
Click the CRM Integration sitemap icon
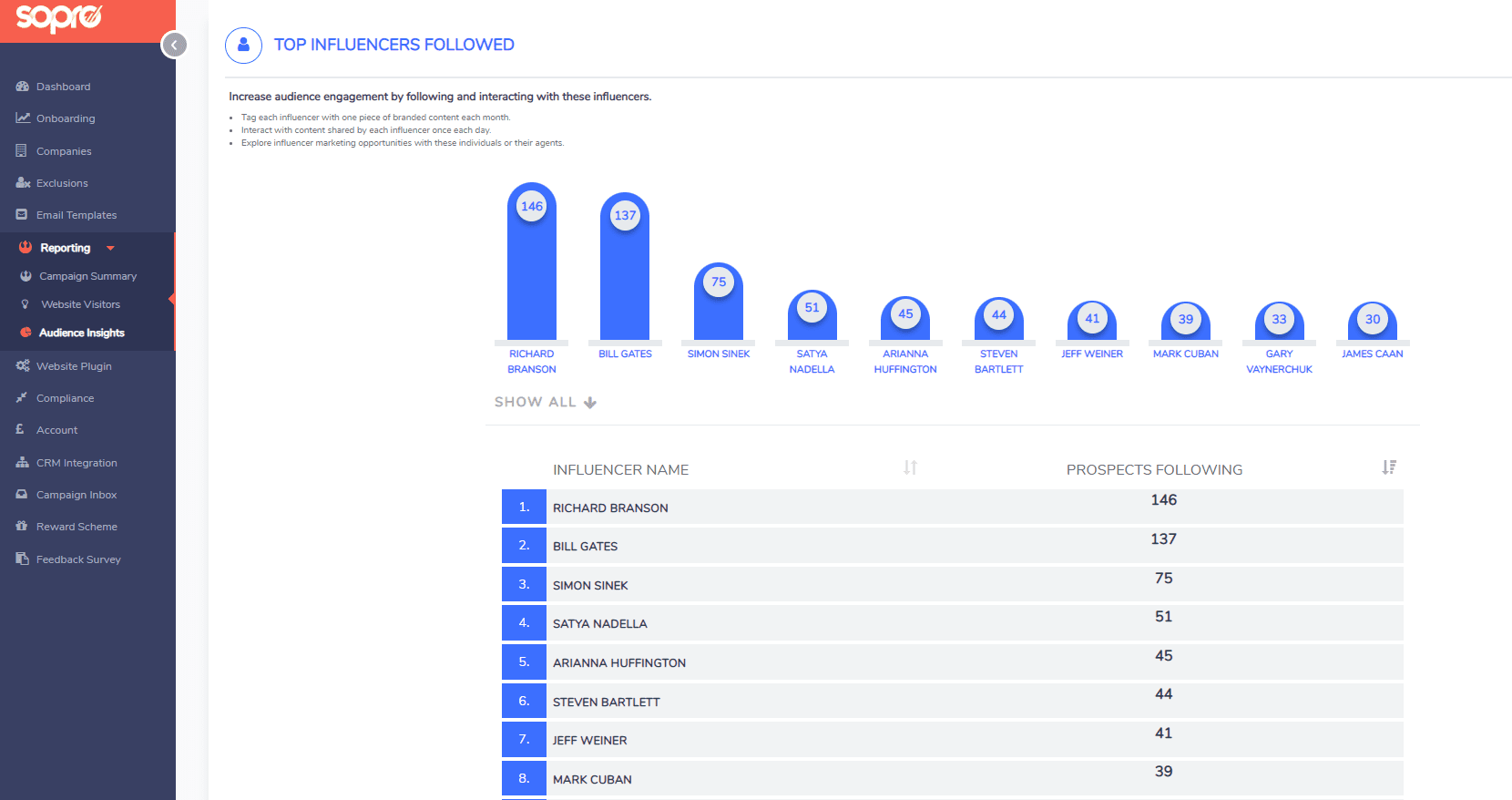23,462
